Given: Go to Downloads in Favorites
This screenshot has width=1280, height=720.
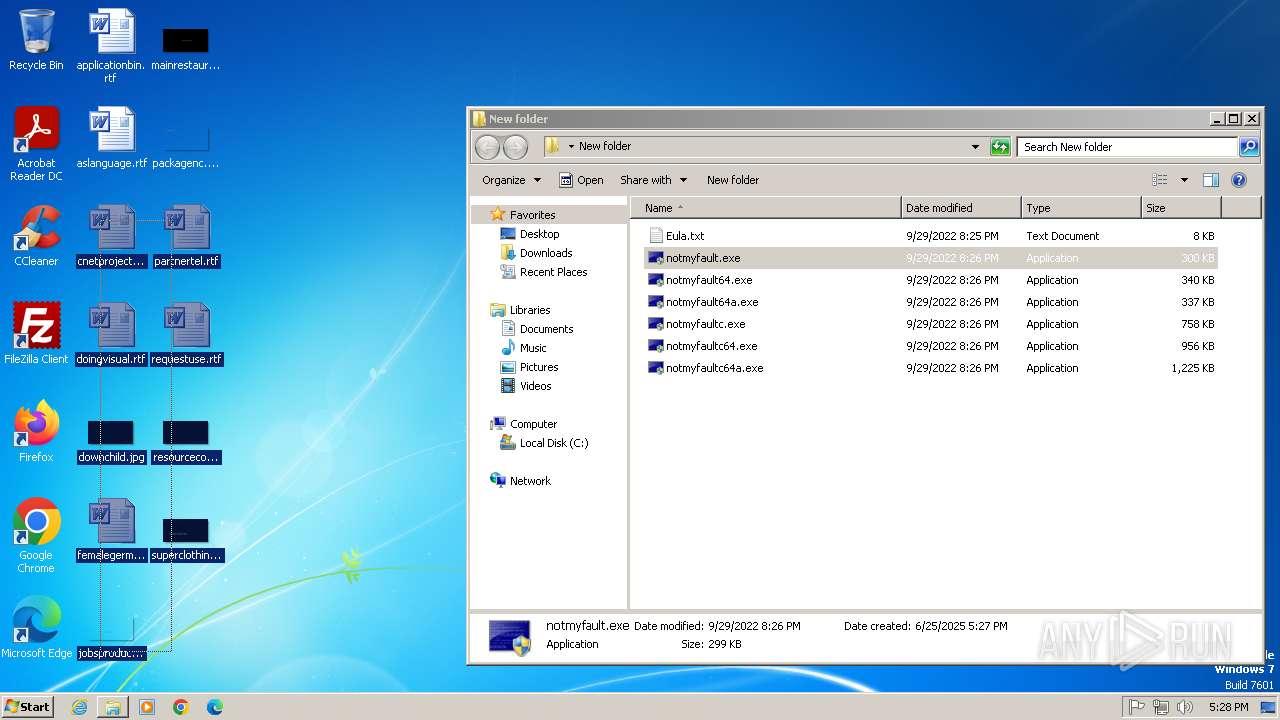Looking at the screenshot, I should coord(545,253).
